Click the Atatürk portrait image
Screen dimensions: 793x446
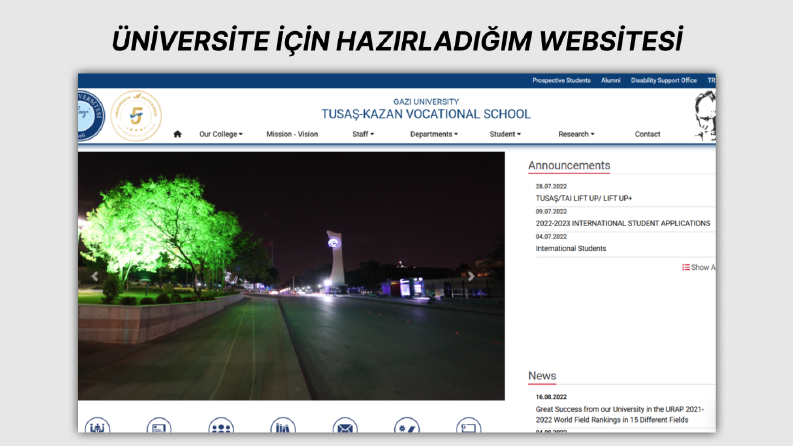(705, 116)
